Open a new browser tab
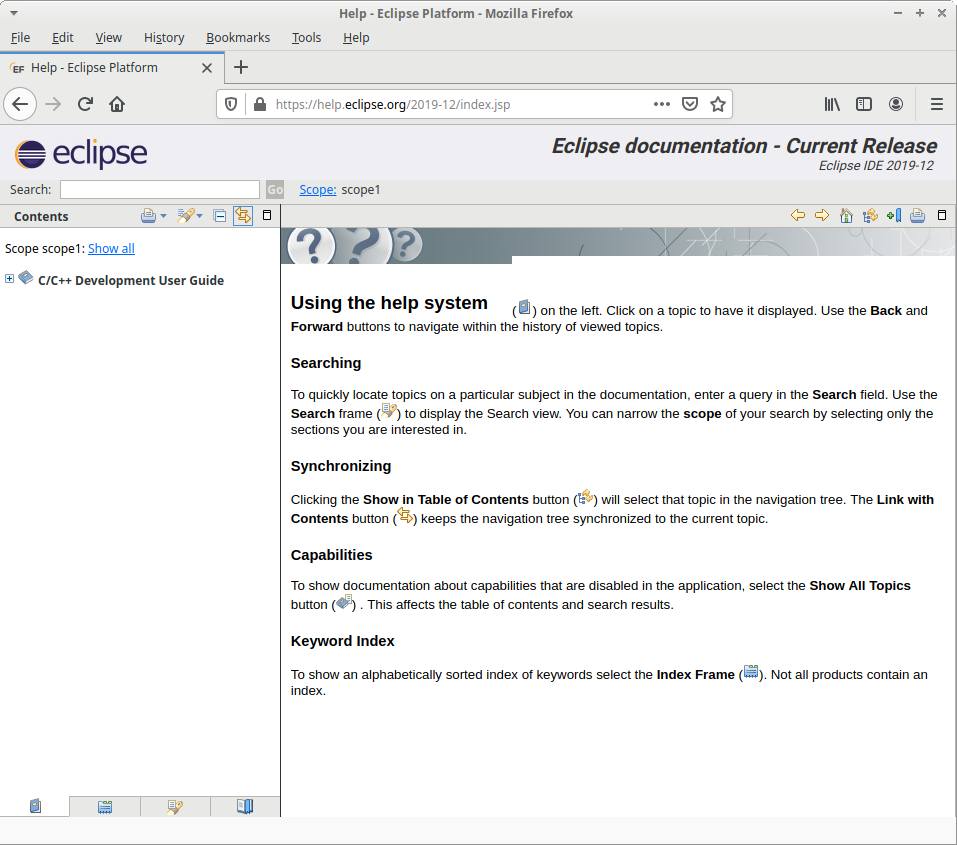This screenshot has height=845, width=957. click(x=241, y=67)
